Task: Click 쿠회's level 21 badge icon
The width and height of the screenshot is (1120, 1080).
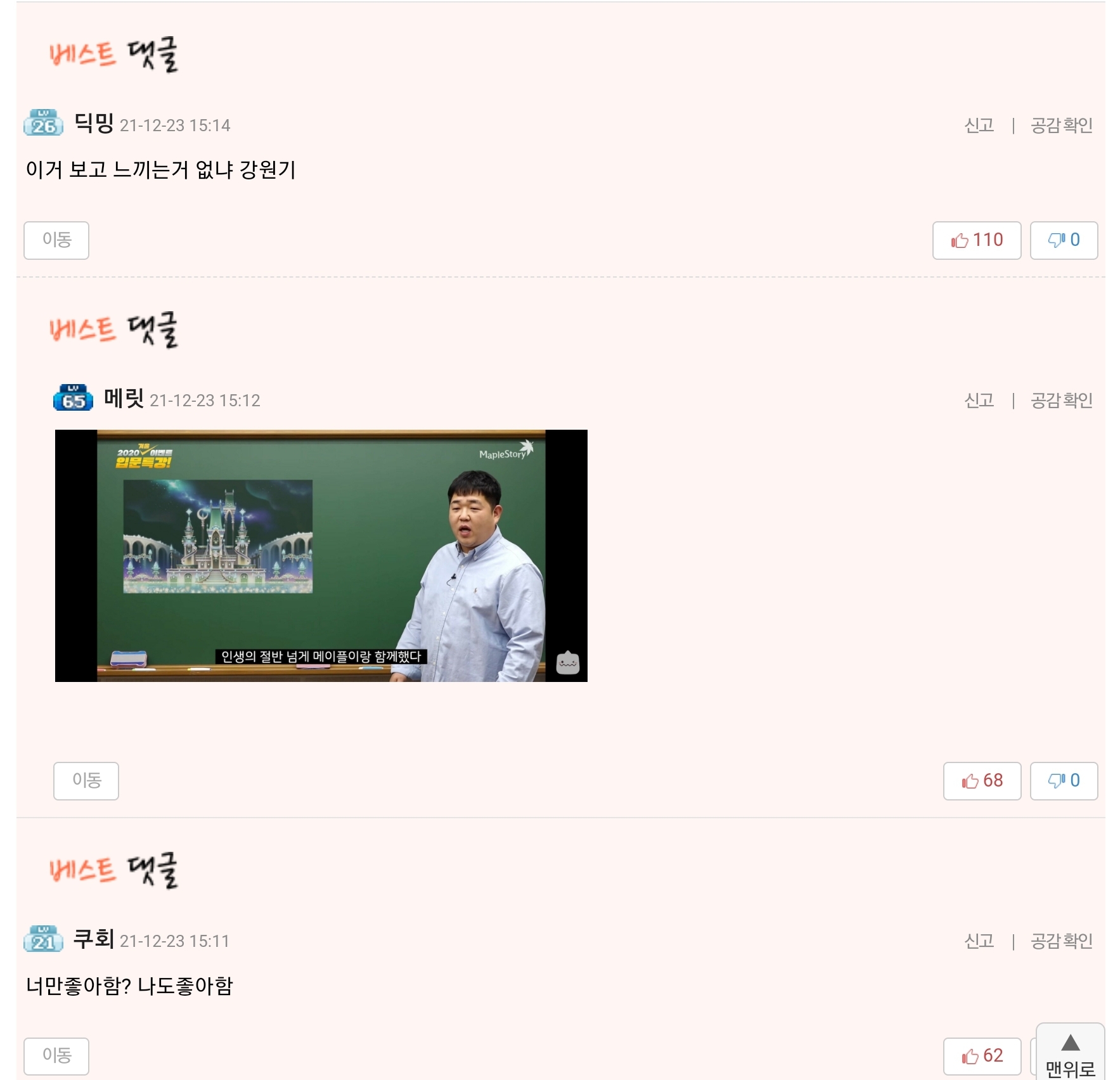Action: coord(43,938)
